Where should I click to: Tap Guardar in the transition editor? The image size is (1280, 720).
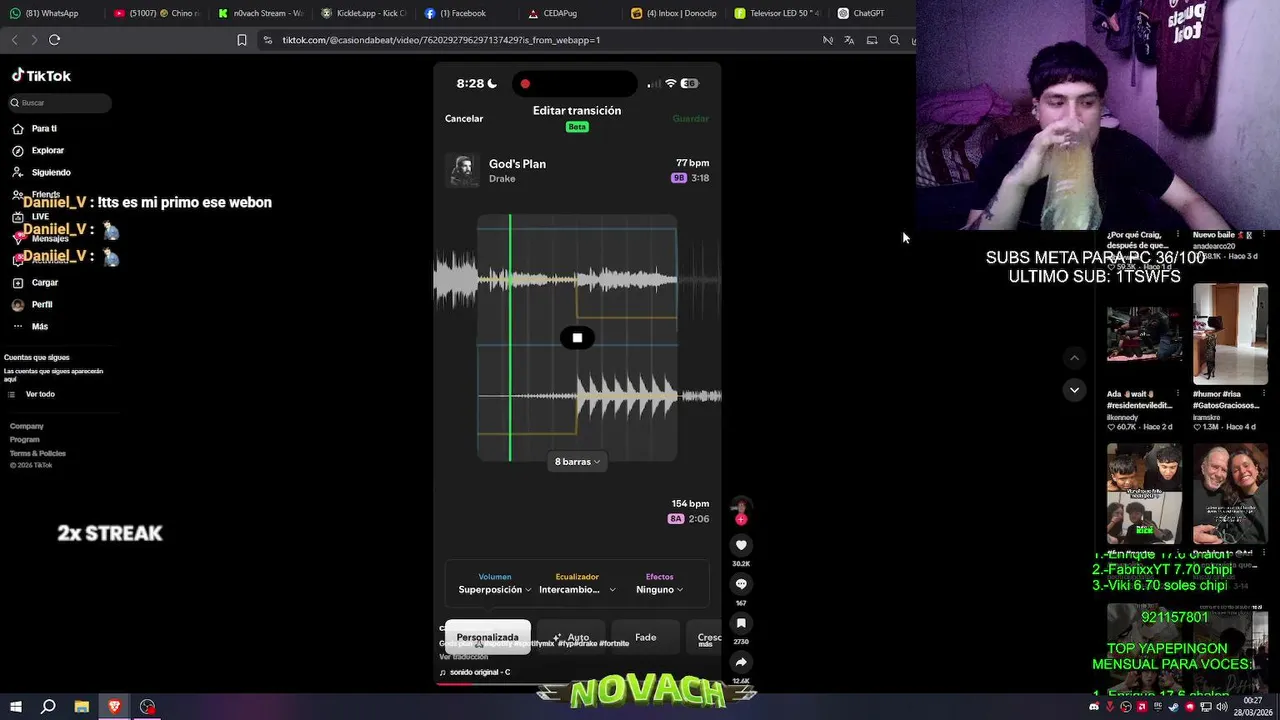coord(690,118)
